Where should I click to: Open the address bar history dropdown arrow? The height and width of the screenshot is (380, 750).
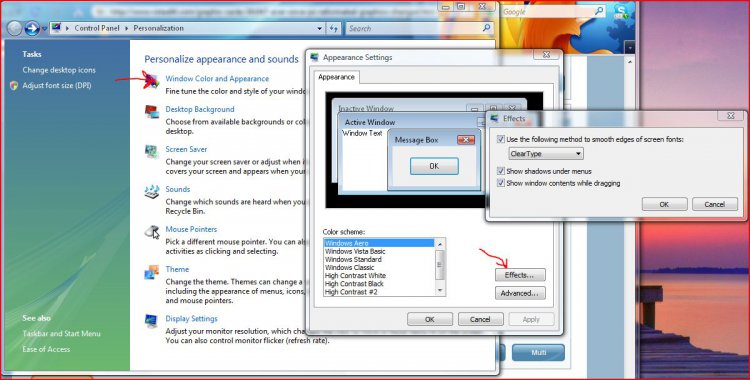pos(320,29)
